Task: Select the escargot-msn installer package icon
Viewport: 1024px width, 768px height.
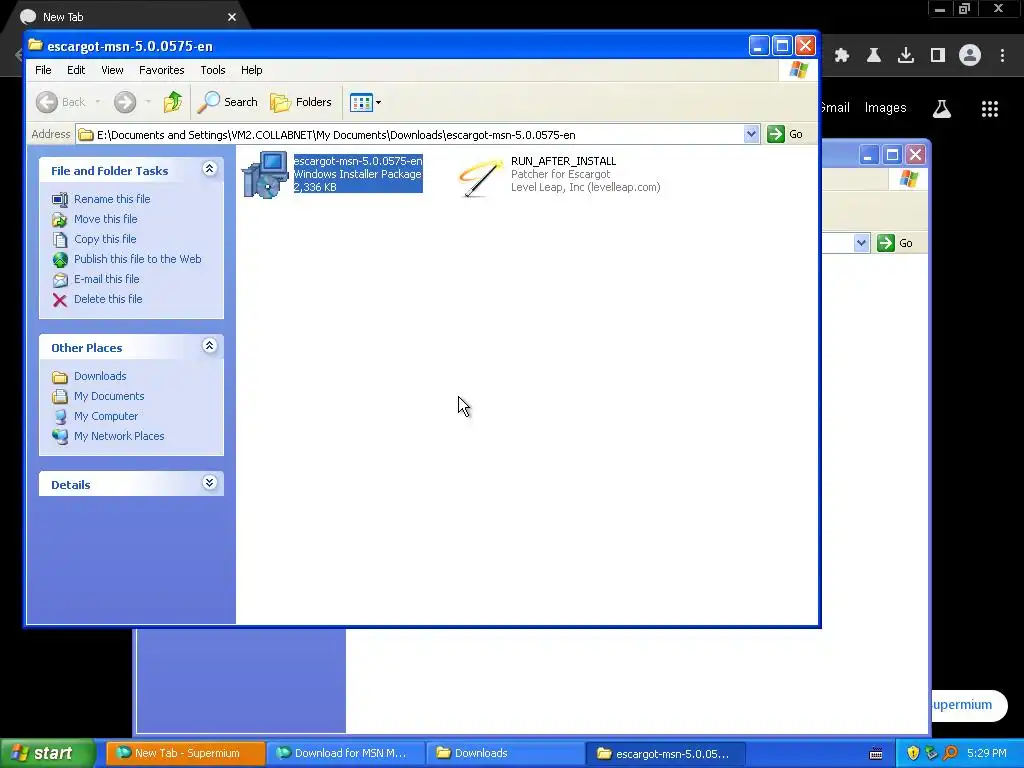Action: click(265, 174)
